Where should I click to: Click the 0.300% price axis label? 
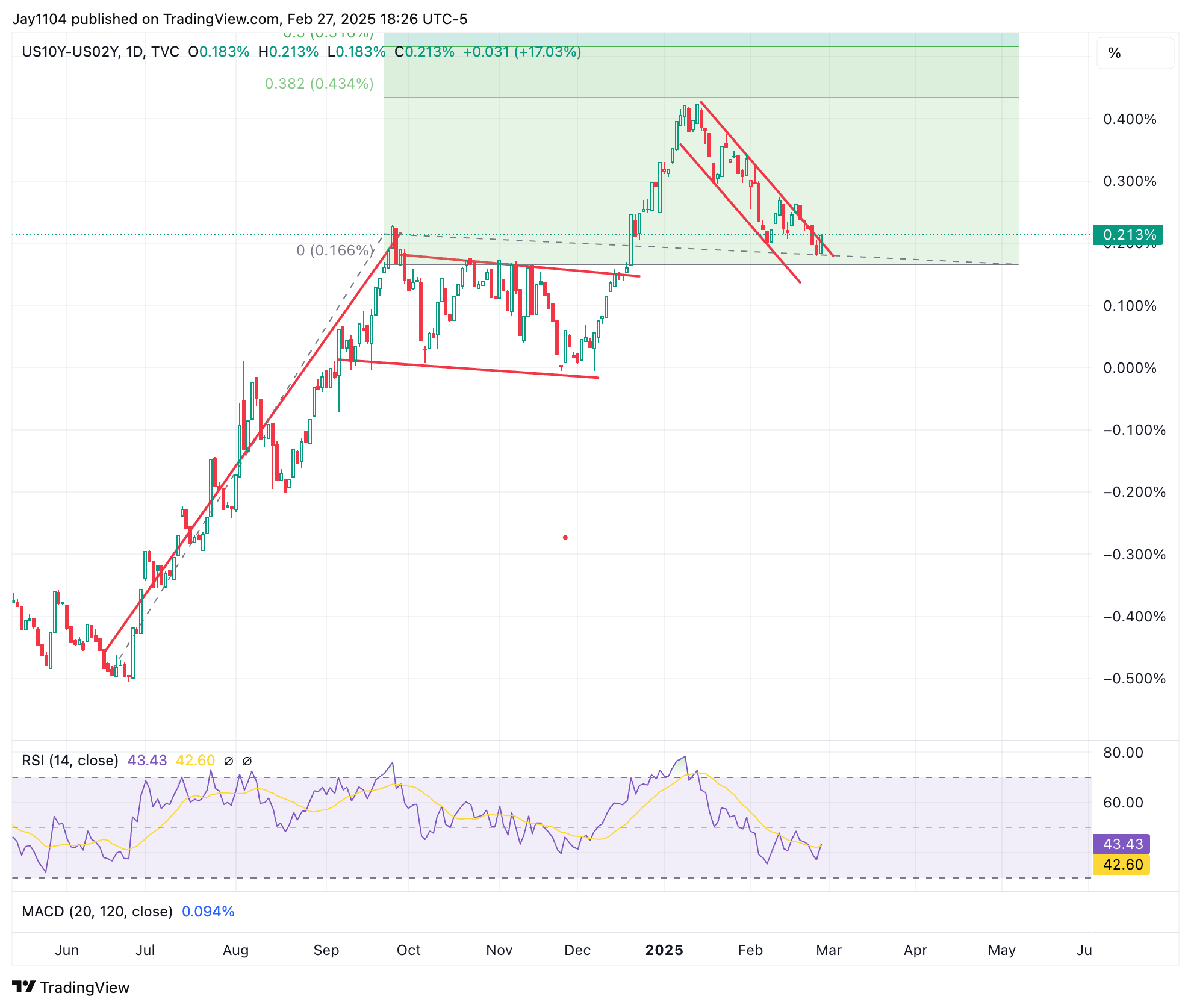pyautogui.click(x=1130, y=181)
